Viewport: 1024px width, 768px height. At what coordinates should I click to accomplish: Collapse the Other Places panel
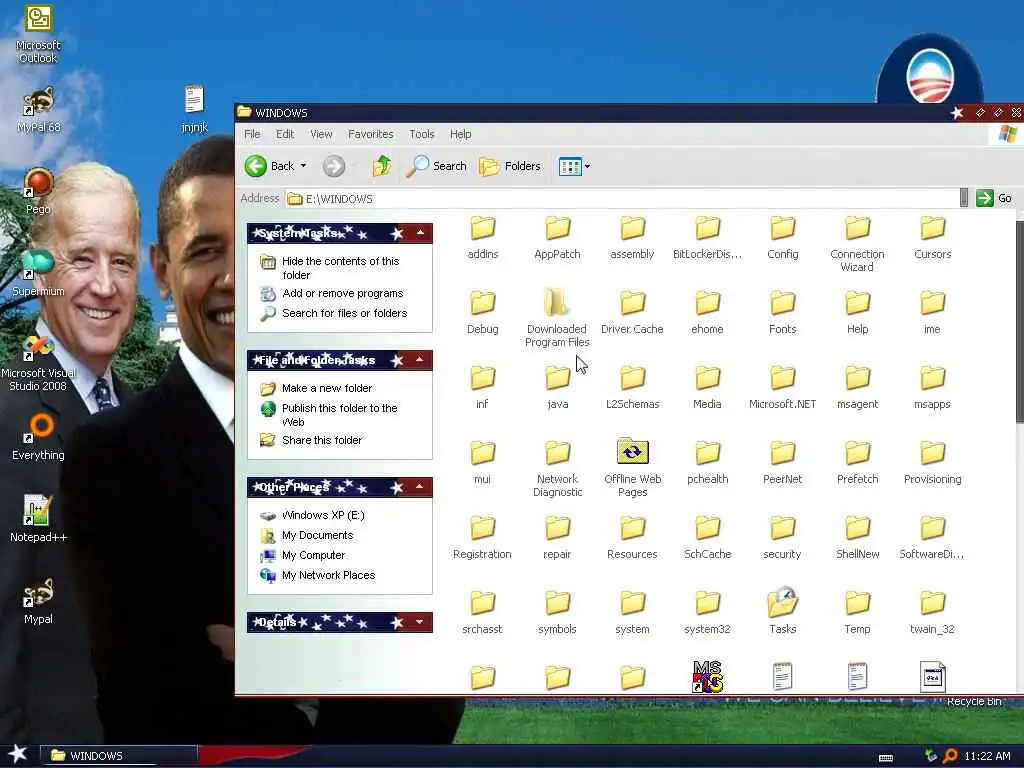(x=420, y=487)
